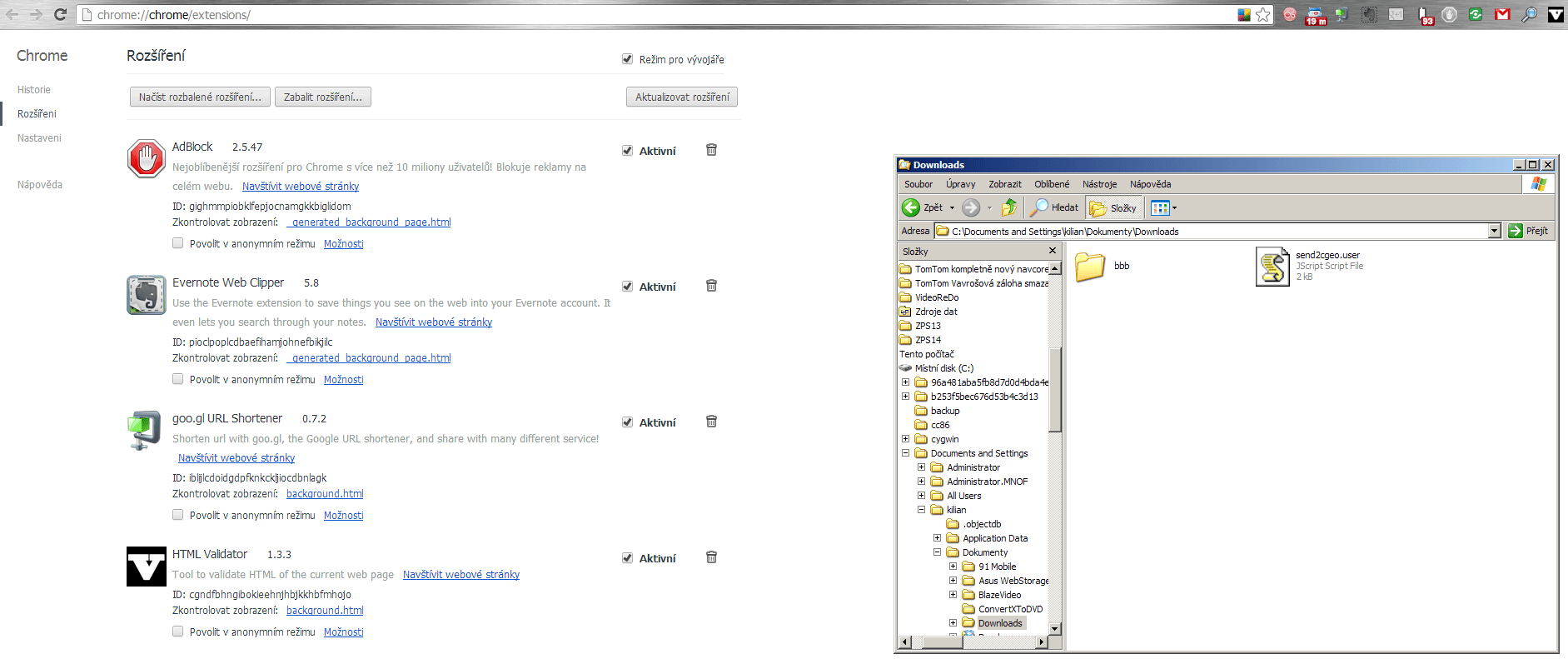Disable Evernote Web Clipper Aktivní checkbox
The height and width of the screenshot is (659, 1568).
point(627,287)
